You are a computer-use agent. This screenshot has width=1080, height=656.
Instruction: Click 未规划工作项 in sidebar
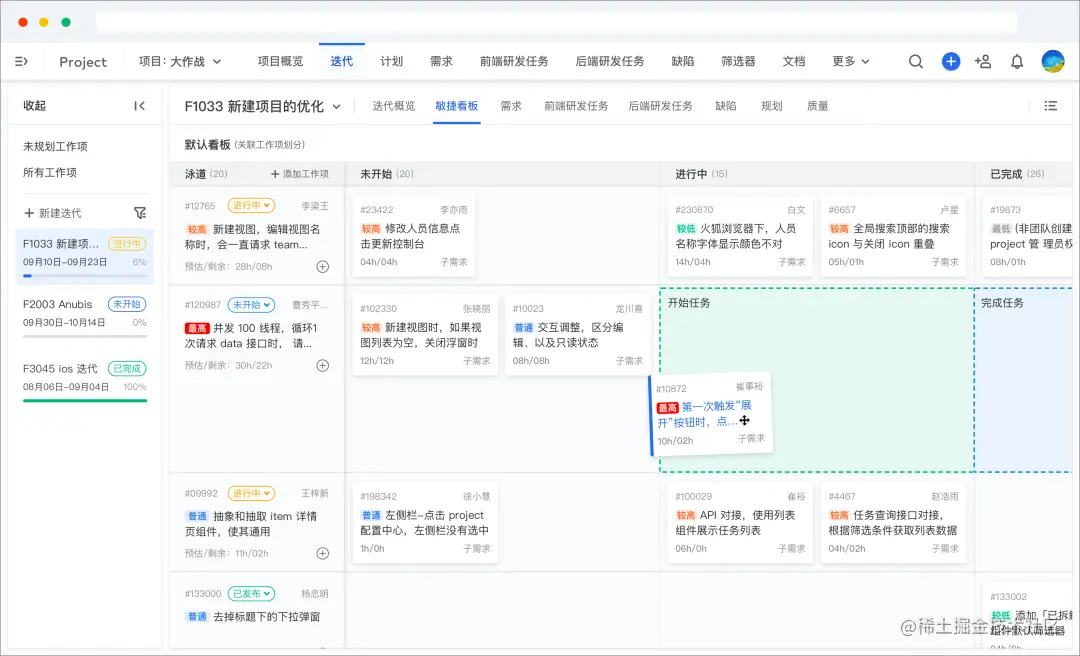tap(55, 146)
